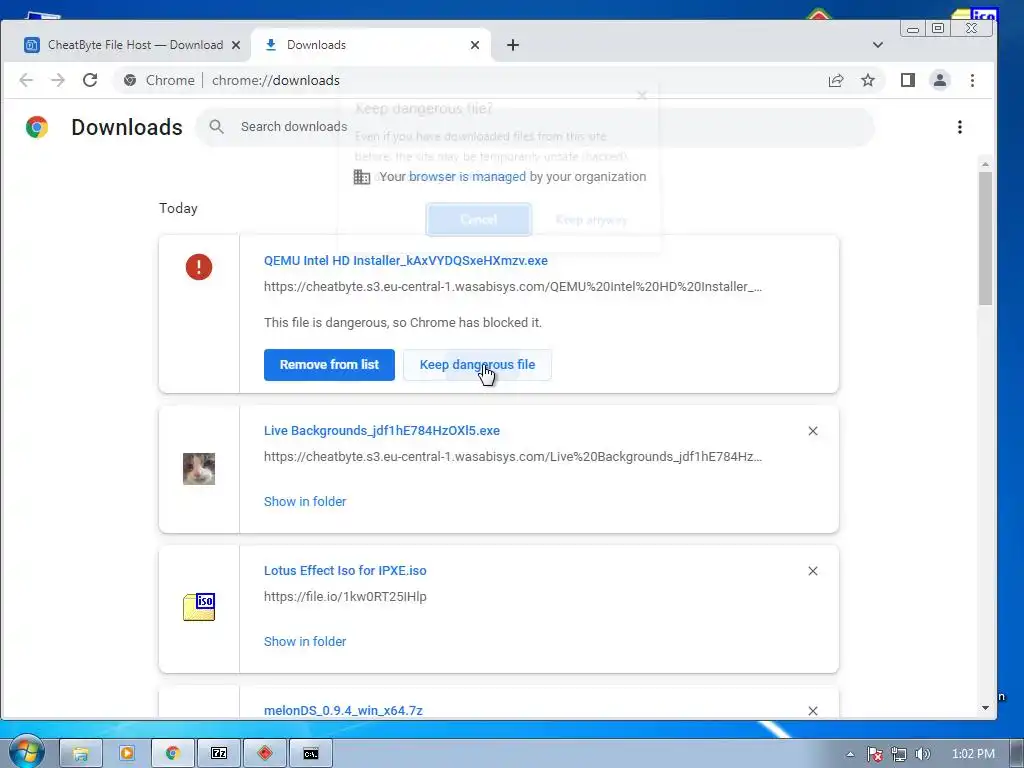Viewport: 1024px width, 768px height.
Task: Open the Chrome profile avatar
Action: [x=940, y=80]
